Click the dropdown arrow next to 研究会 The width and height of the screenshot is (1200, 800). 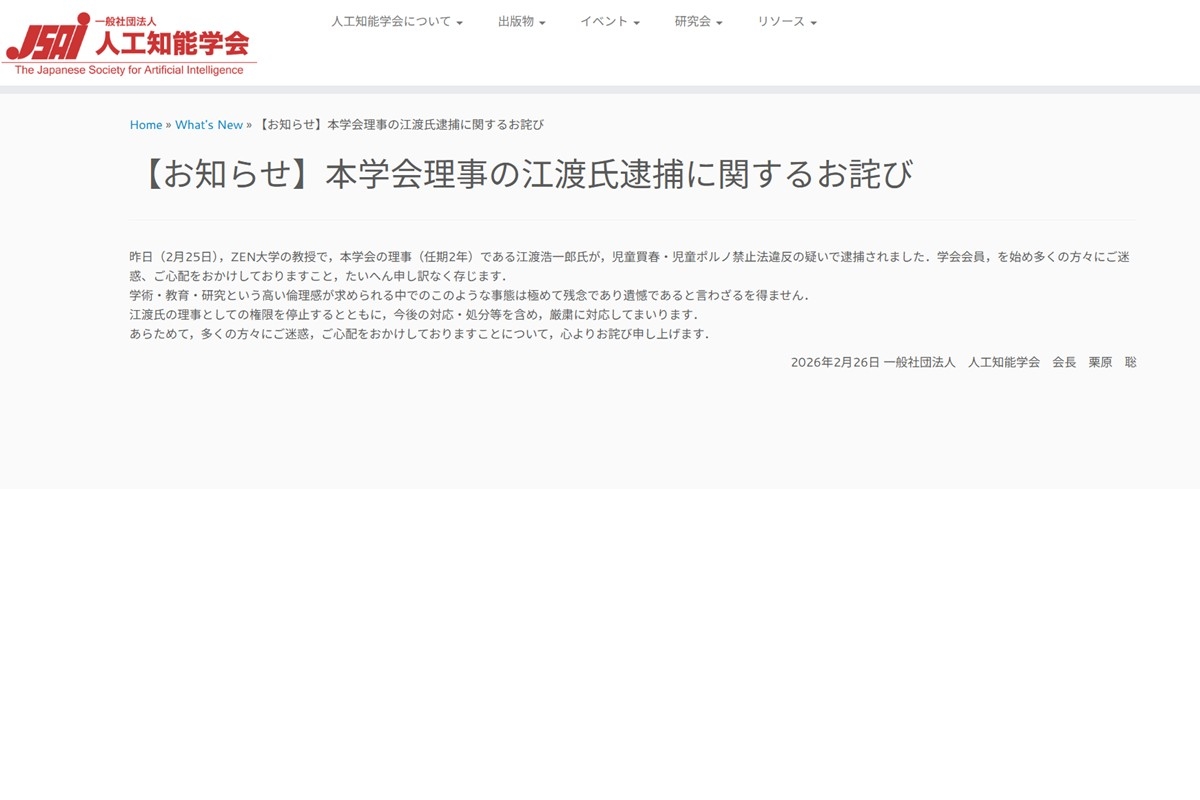point(719,23)
